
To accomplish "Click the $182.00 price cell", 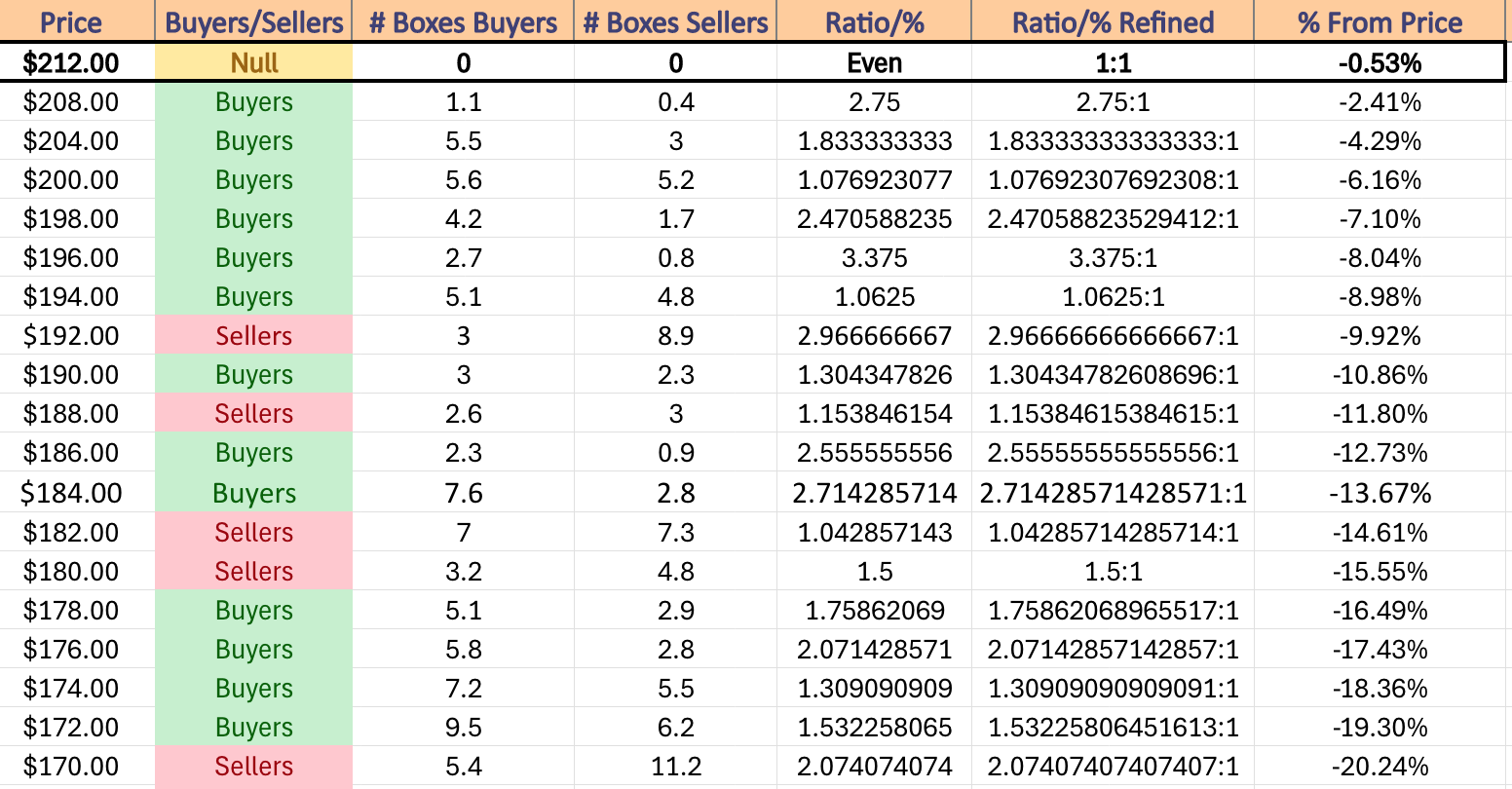I will coord(78,532).
